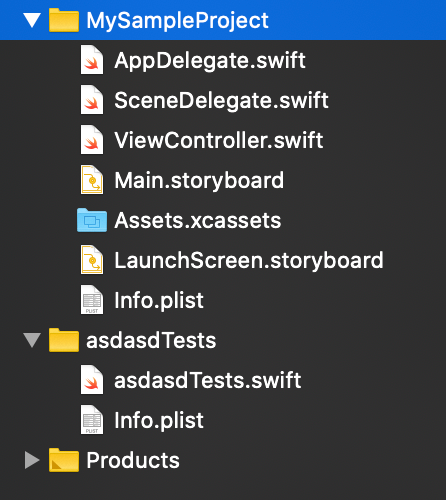Select SceneDelegate.swift file name

(x=221, y=101)
